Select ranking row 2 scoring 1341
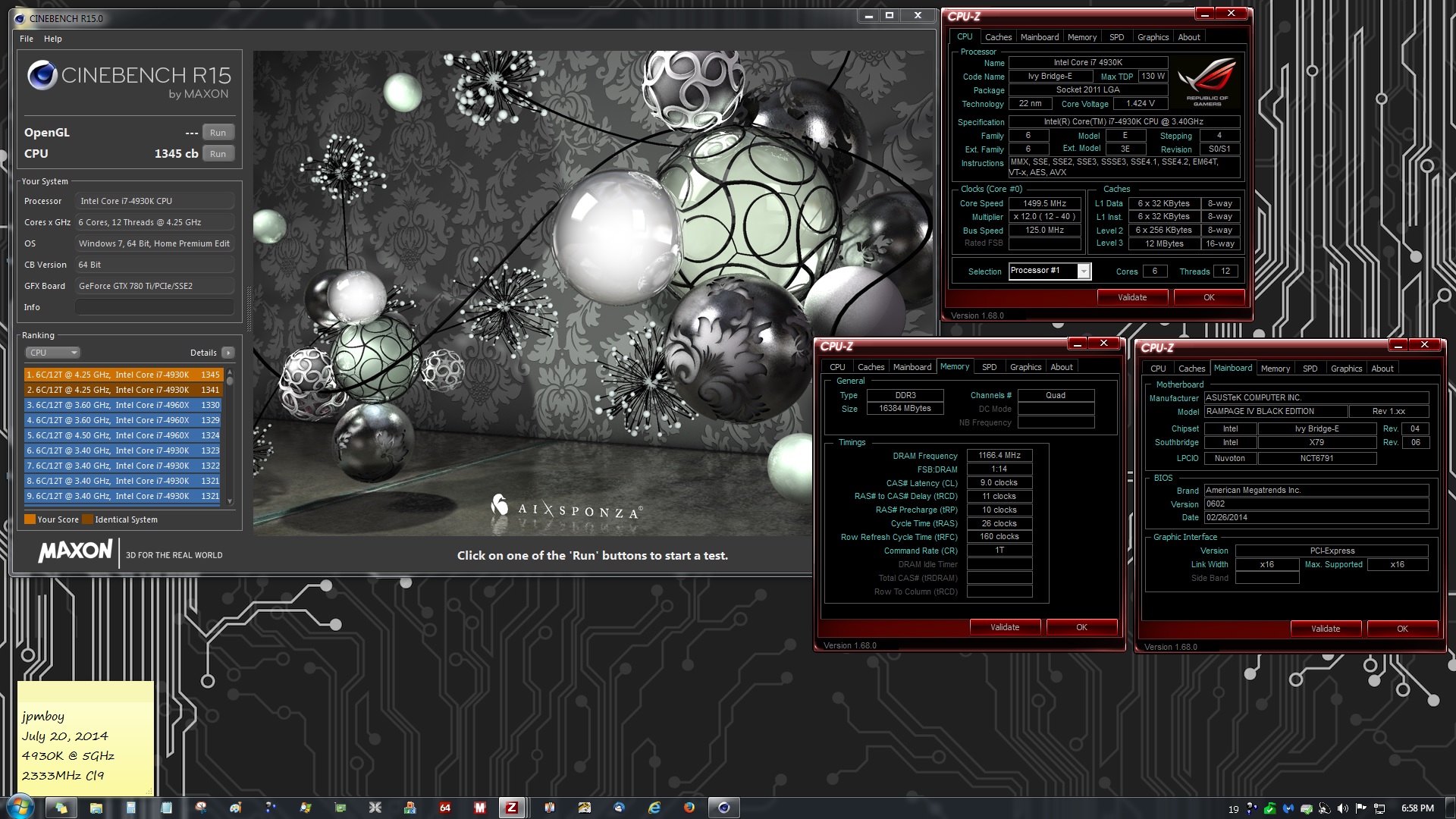Screen dimensions: 1456x819 pyautogui.click(x=123, y=390)
